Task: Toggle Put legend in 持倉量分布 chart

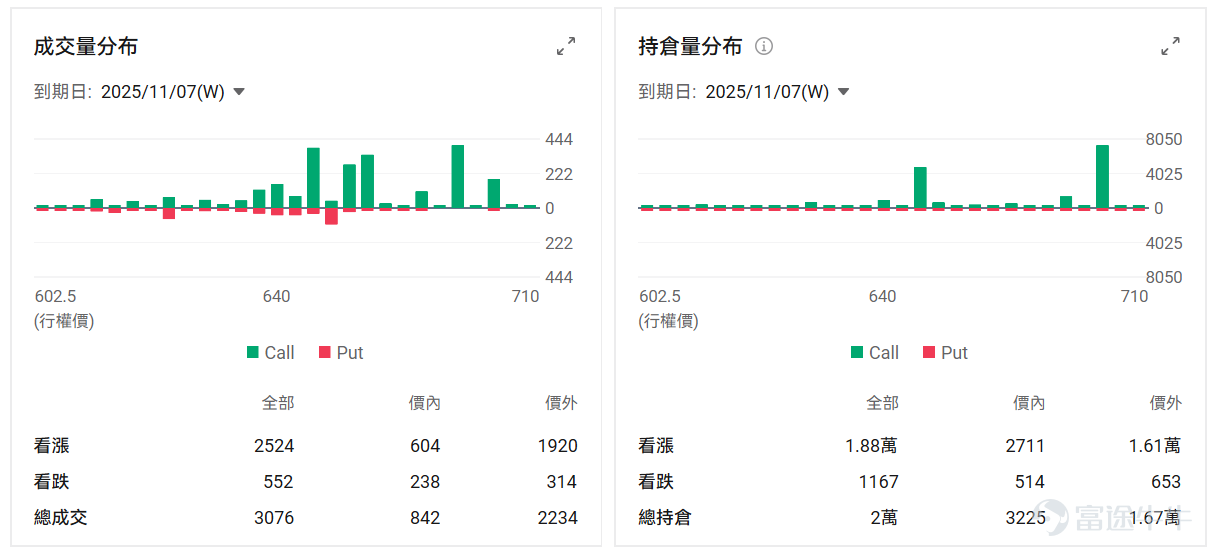Action: 945,352
